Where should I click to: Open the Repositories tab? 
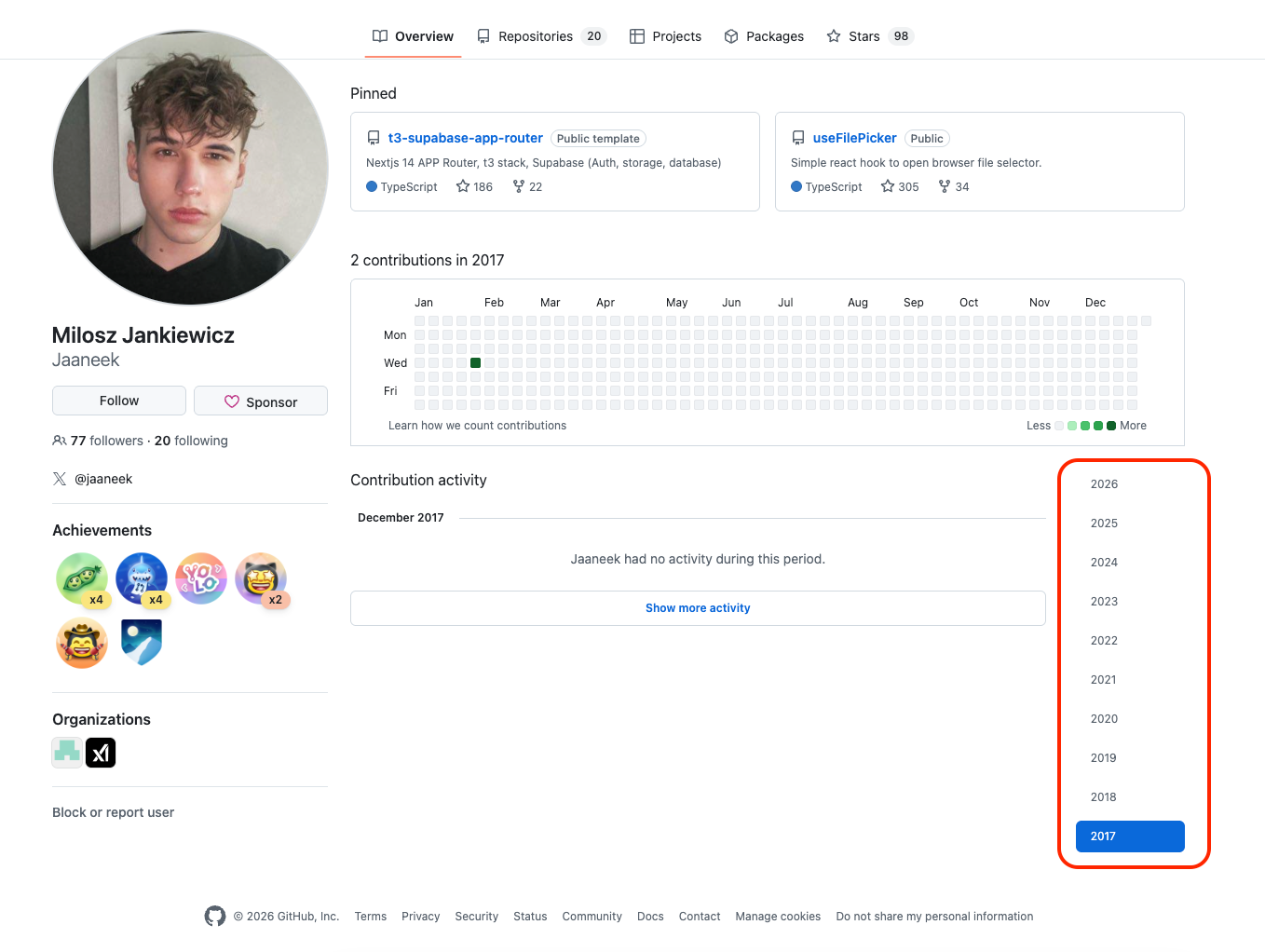click(x=541, y=36)
